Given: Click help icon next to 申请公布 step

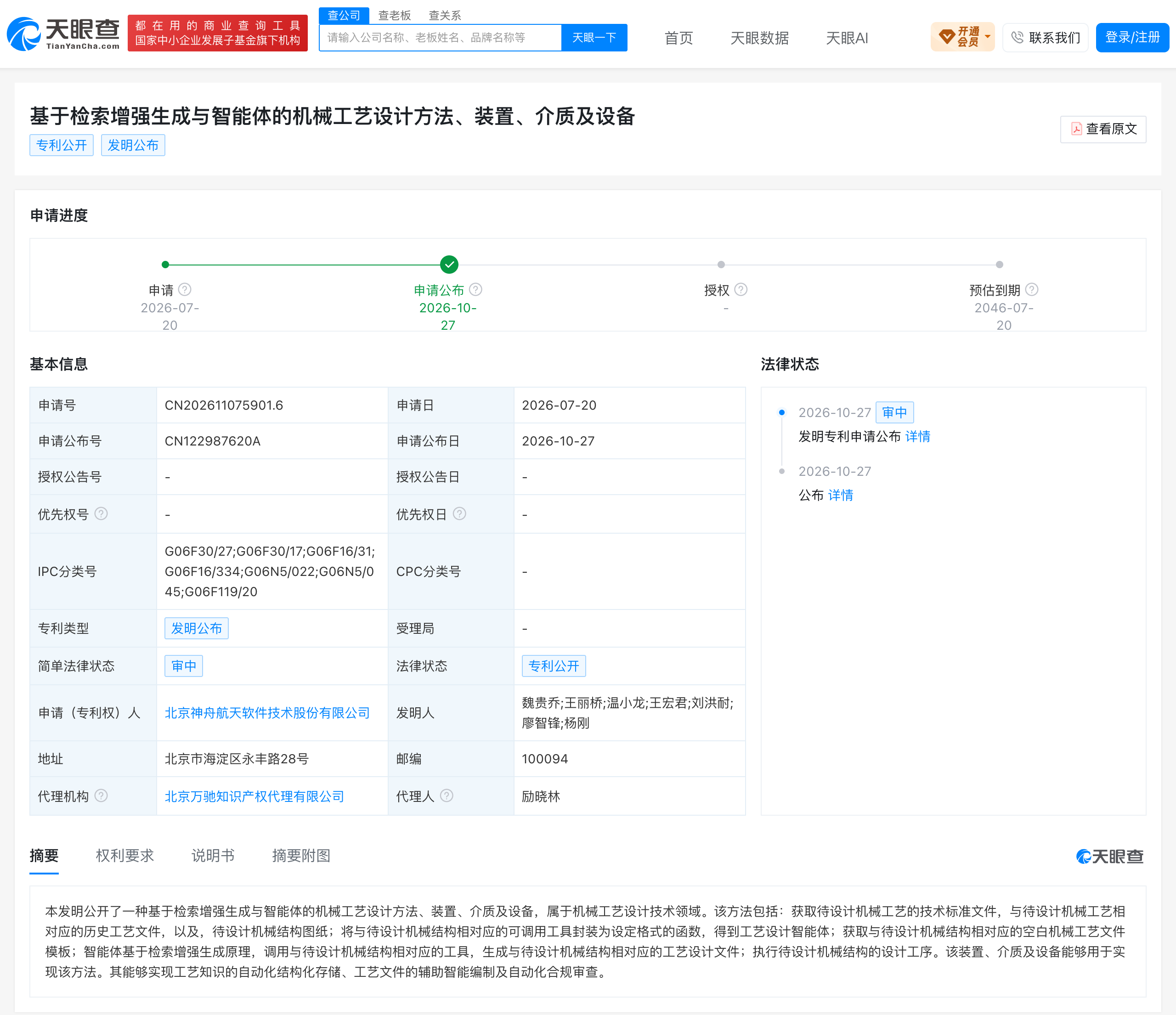Looking at the screenshot, I should (475, 290).
